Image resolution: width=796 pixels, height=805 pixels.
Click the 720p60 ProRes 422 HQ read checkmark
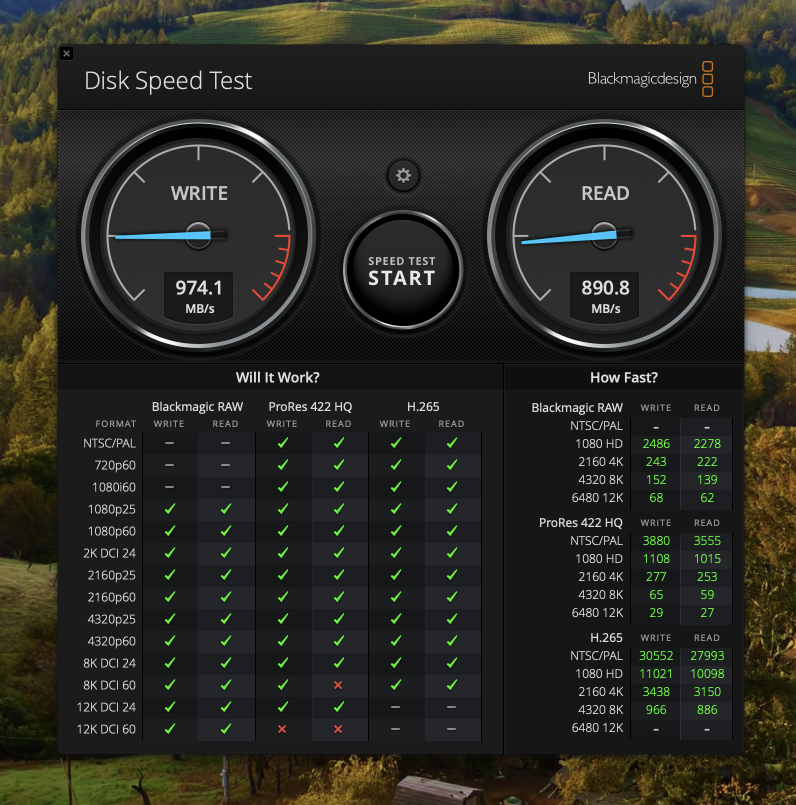338,465
